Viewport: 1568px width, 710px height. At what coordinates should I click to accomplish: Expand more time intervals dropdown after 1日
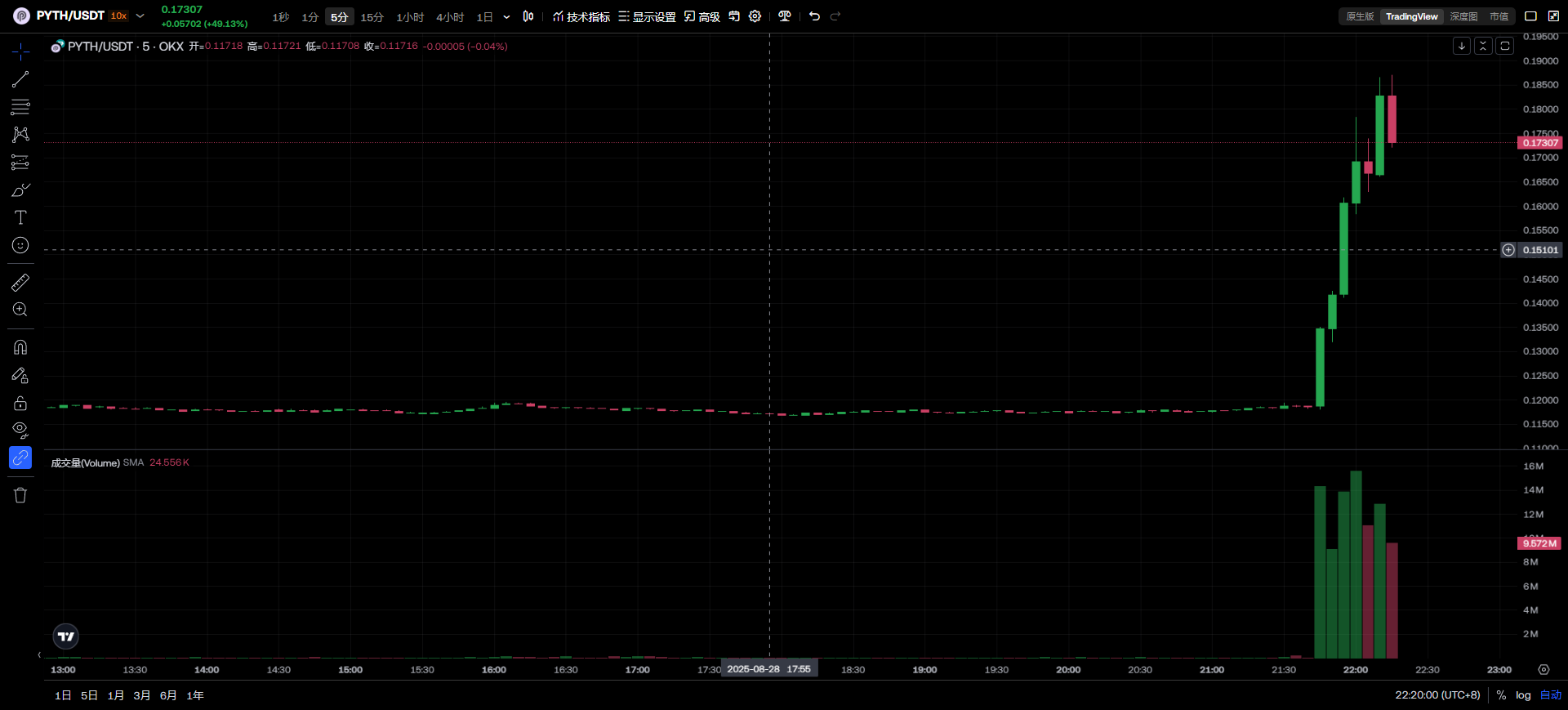(506, 17)
